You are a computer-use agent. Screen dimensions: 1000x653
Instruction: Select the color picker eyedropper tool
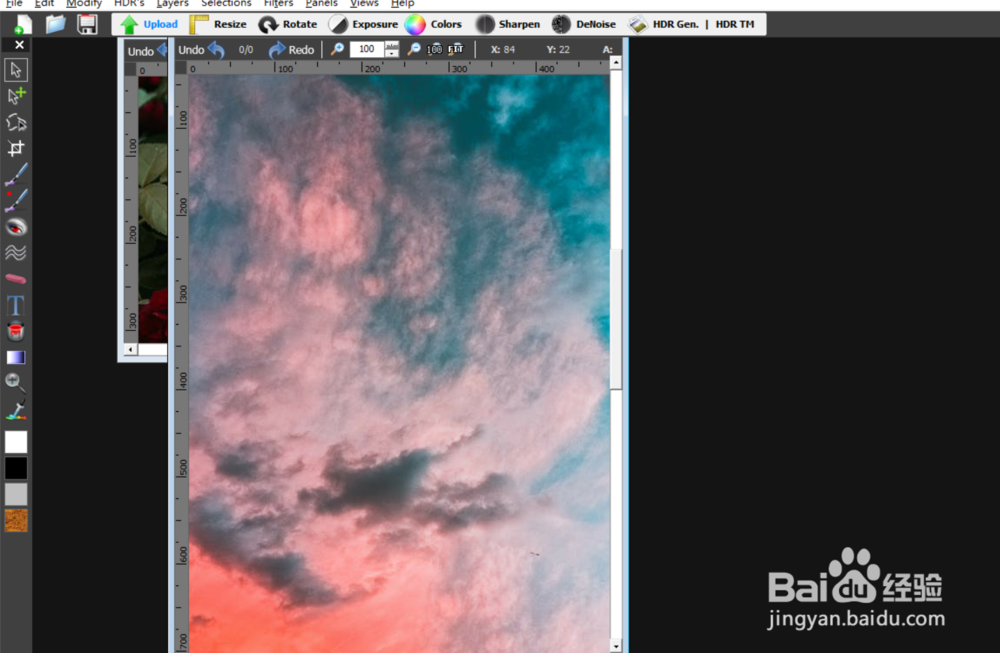pos(16,410)
